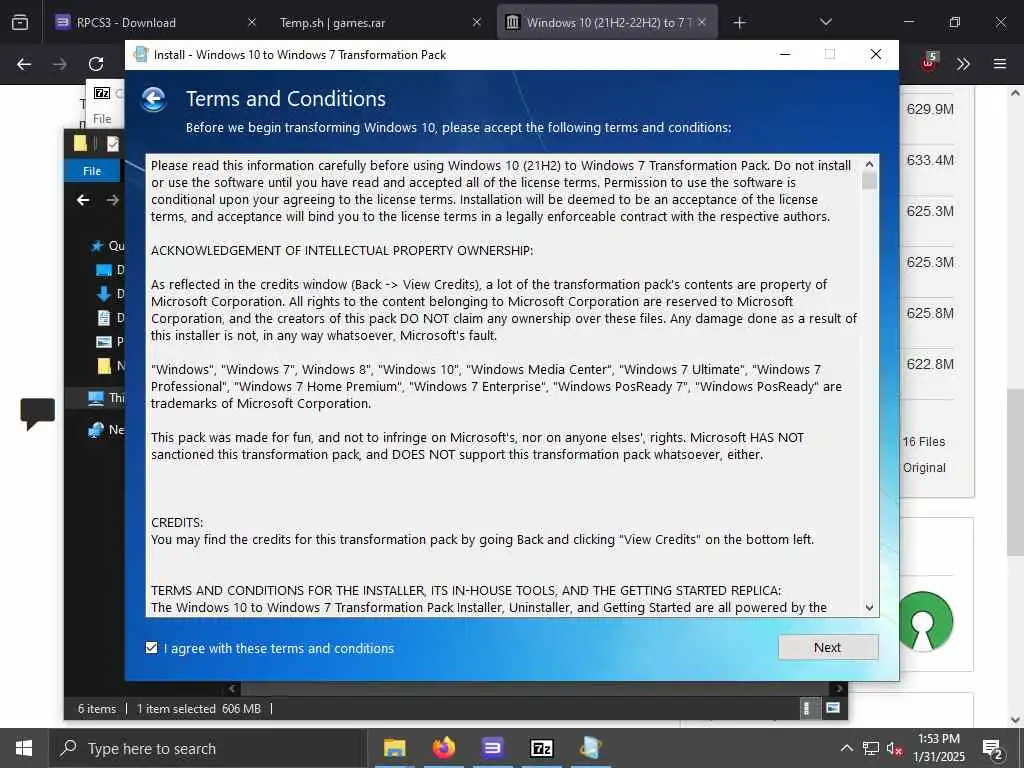Click File Explorer forward arrow
Viewport: 1024px width, 768px height.
point(112,200)
